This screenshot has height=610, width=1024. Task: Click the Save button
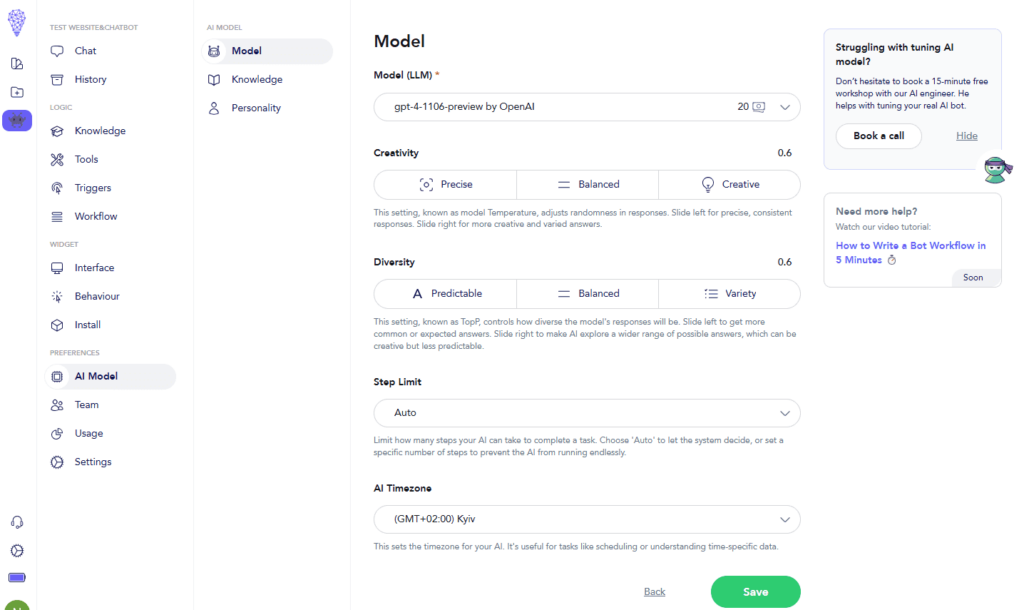click(x=755, y=591)
